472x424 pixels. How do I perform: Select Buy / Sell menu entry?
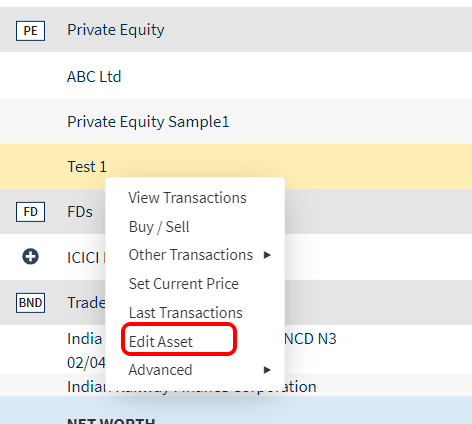[159, 227]
